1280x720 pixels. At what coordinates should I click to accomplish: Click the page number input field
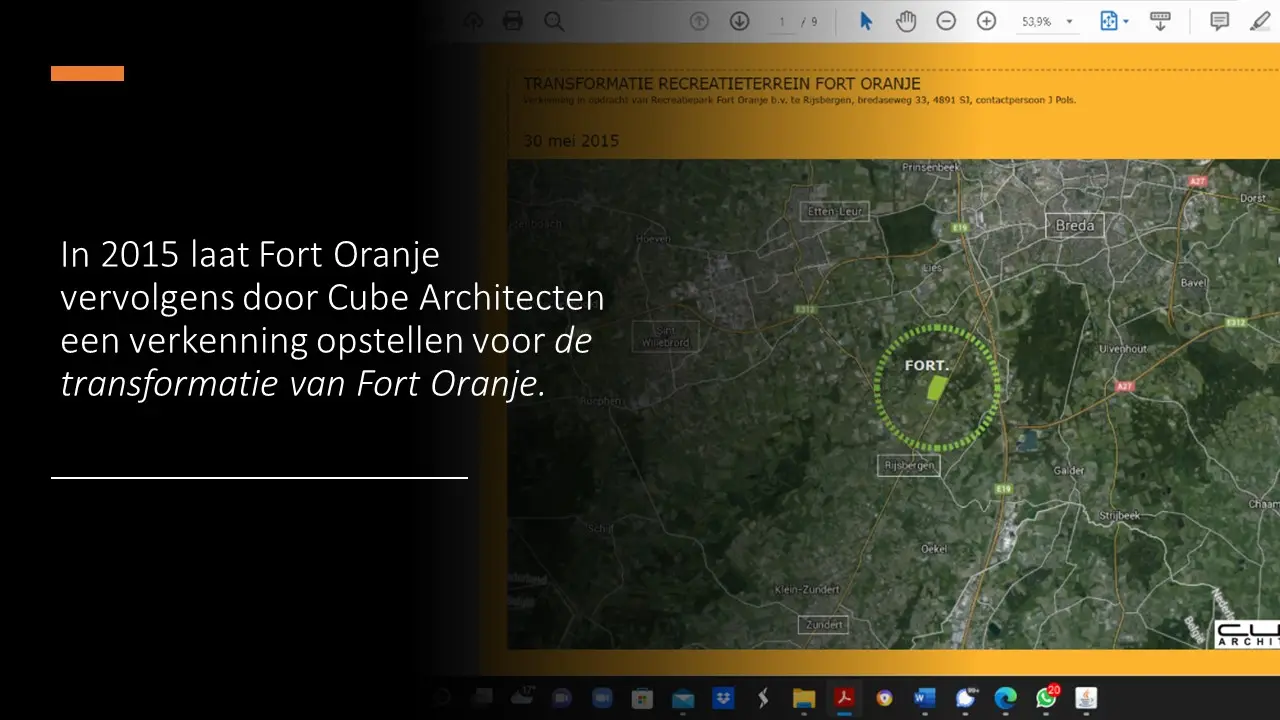click(x=782, y=21)
